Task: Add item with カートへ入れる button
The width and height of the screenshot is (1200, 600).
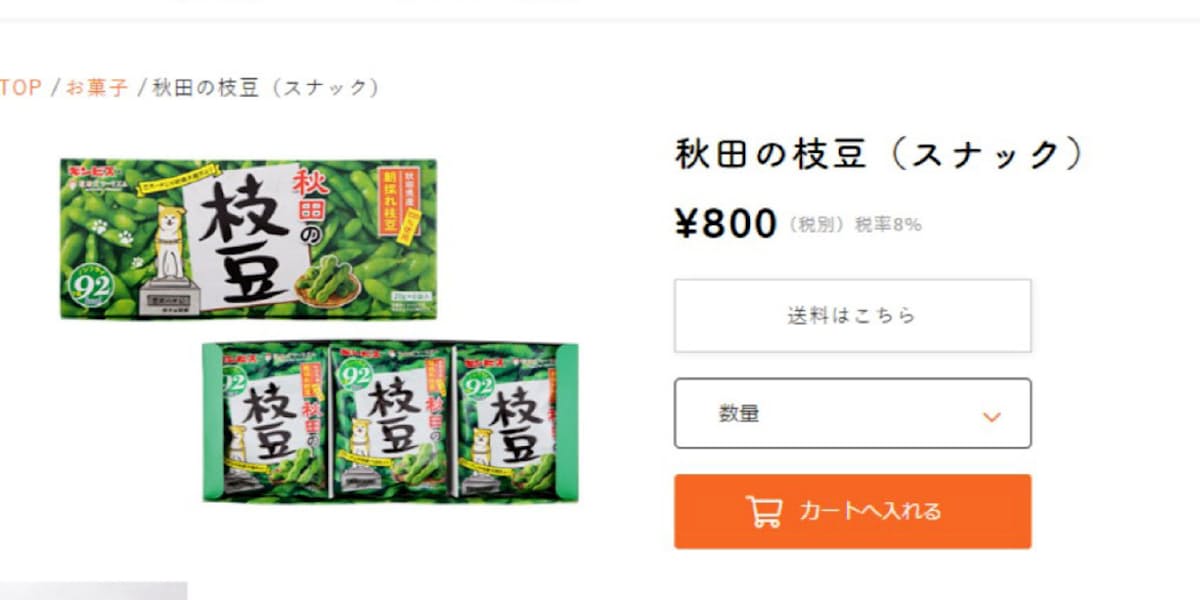Action: 853,511
